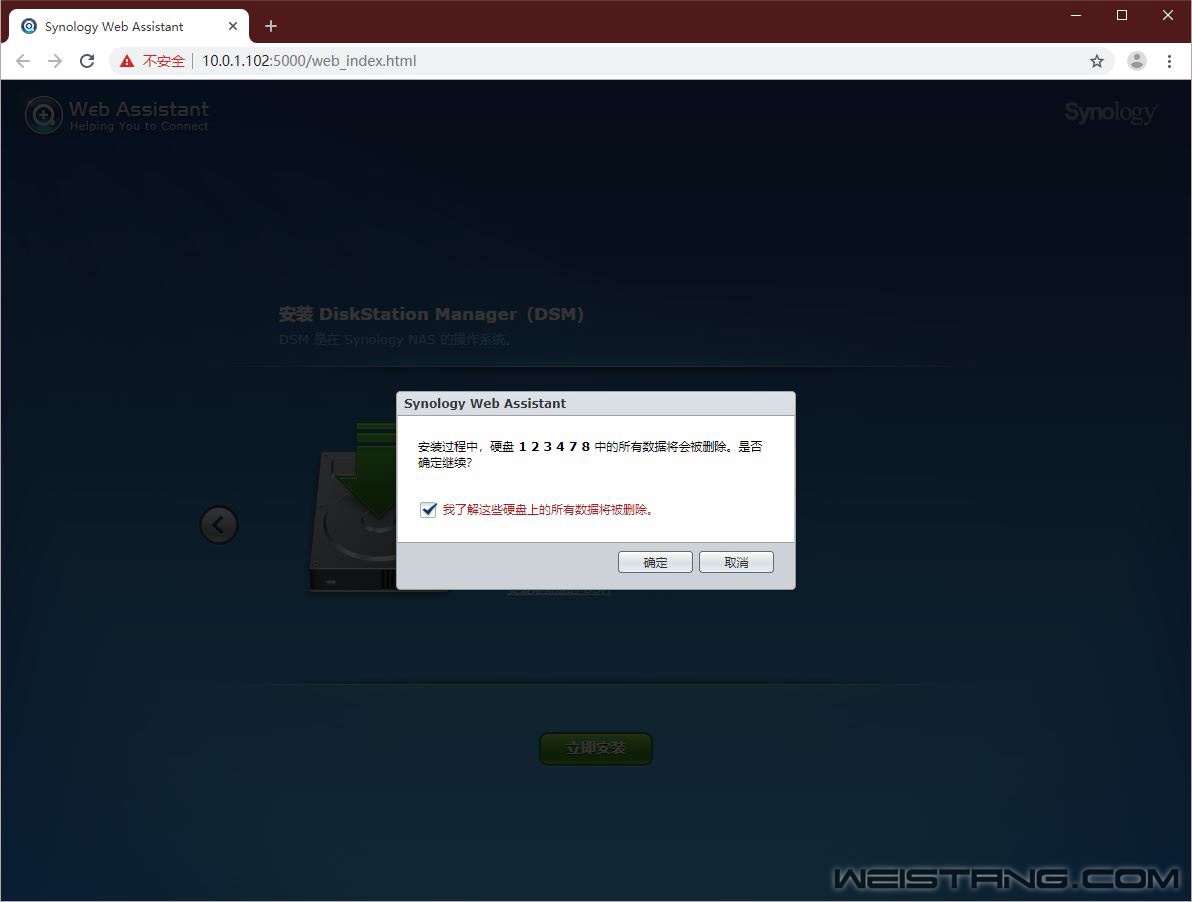The width and height of the screenshot is (1192, 902).
Task: Click the 立即安装 install button
Action: 596,748
